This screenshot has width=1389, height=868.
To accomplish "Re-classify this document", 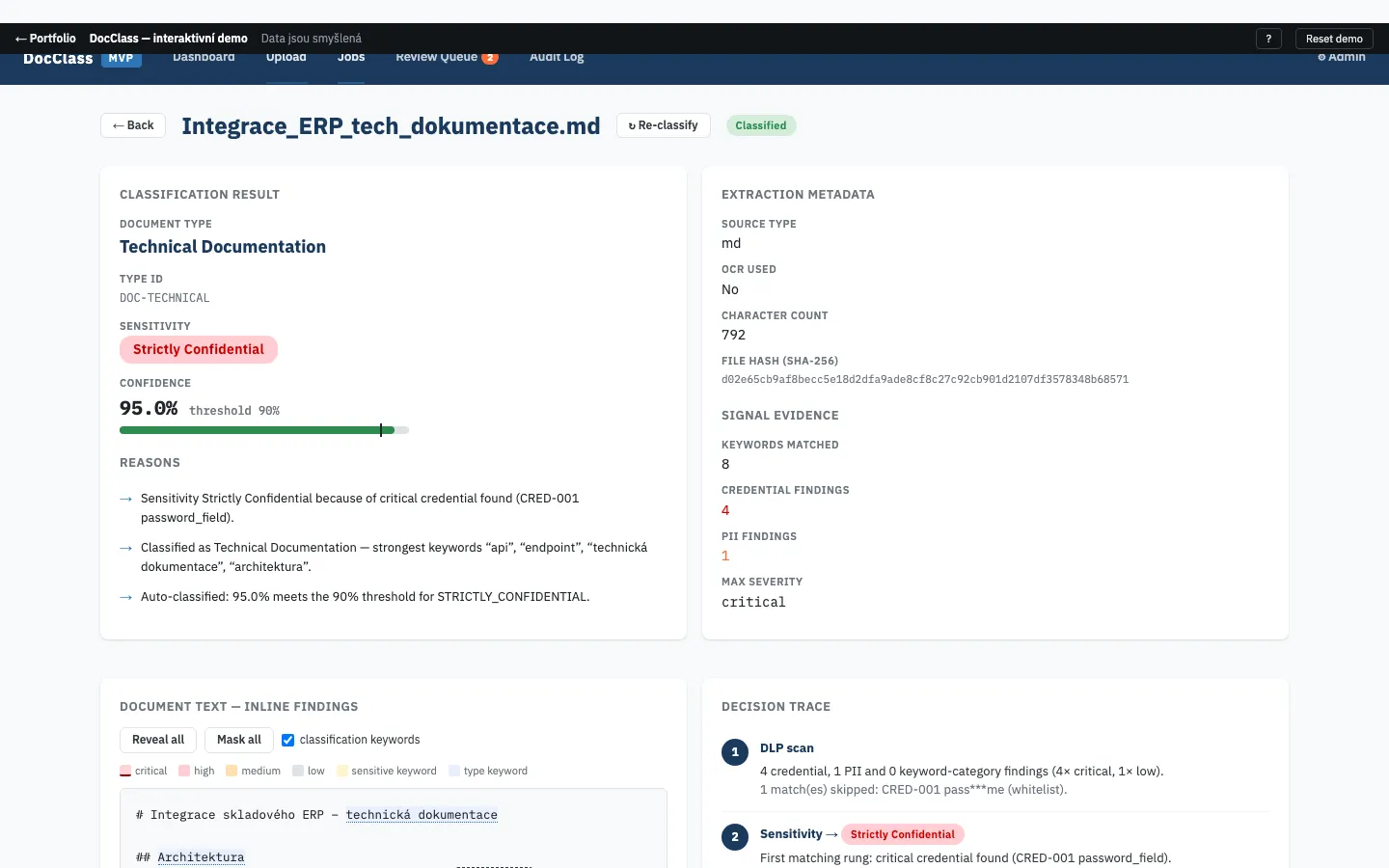I will 664,125.
